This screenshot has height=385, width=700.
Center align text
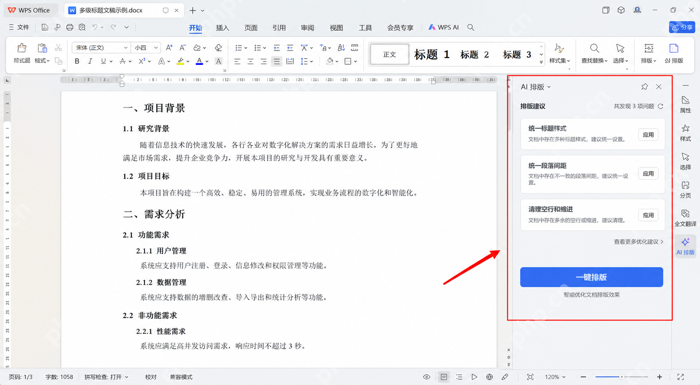coord(250,61)
